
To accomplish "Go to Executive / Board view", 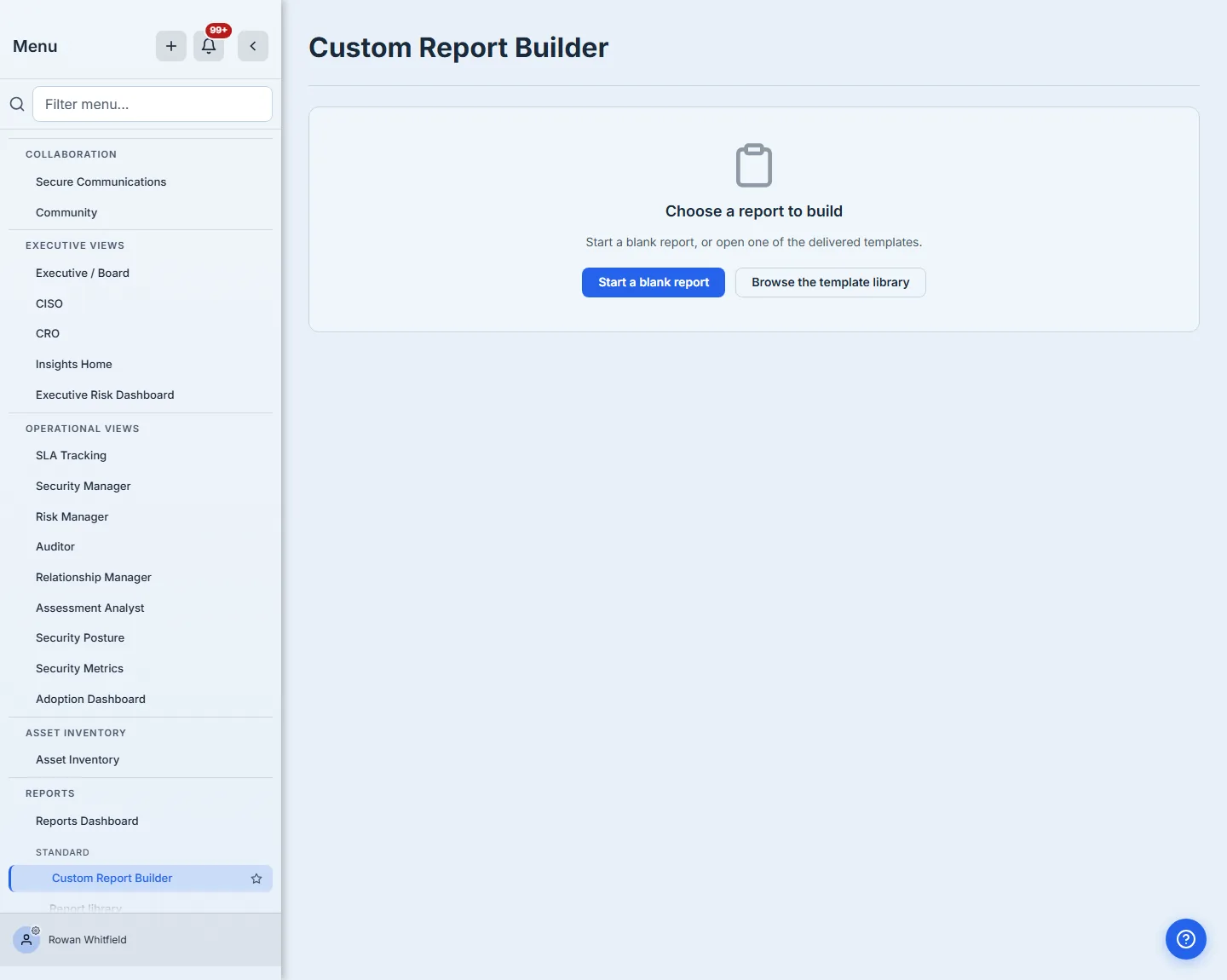I will tap(141, 273).
